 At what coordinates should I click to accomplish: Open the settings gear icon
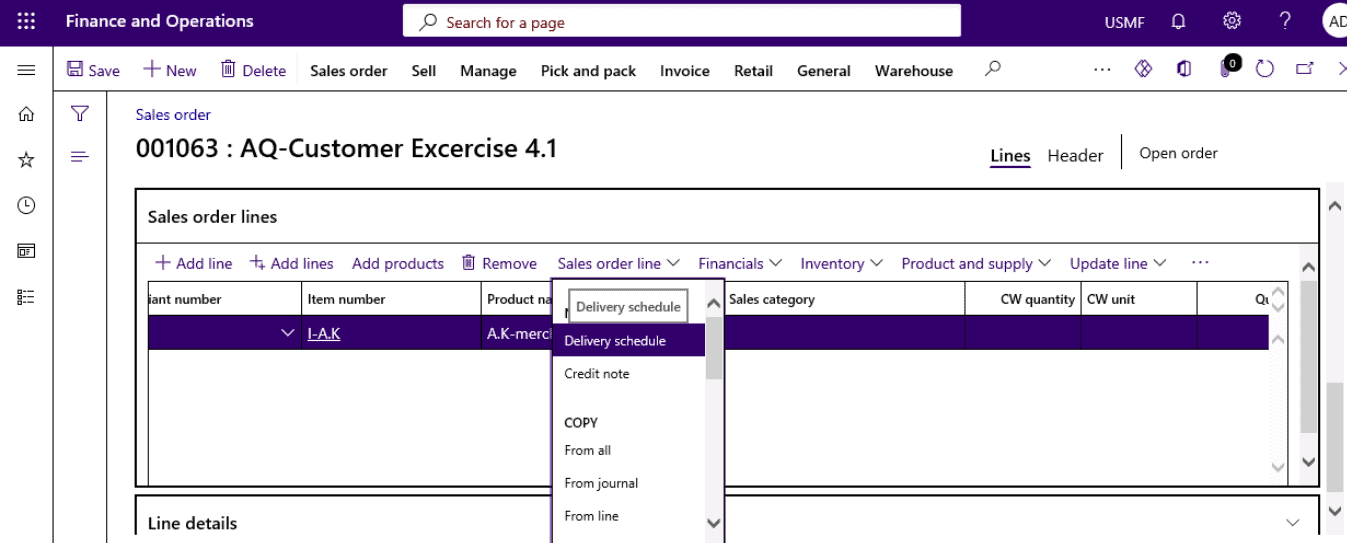(x=1232, y=21)
